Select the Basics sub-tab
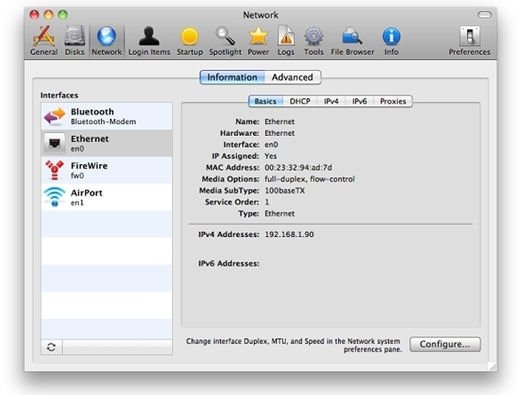 (x=266, y=101)
